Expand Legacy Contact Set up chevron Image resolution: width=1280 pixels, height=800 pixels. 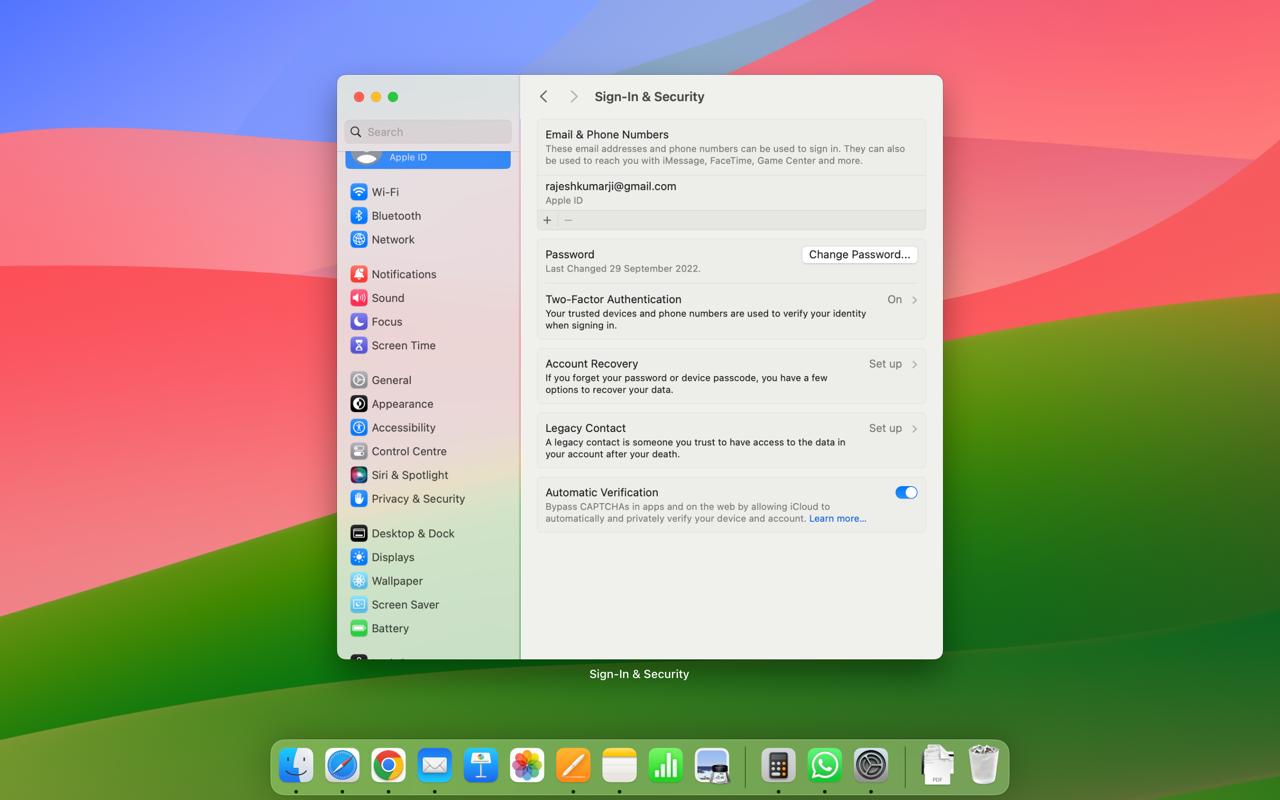pyautogui.click(x=914, y=428)
